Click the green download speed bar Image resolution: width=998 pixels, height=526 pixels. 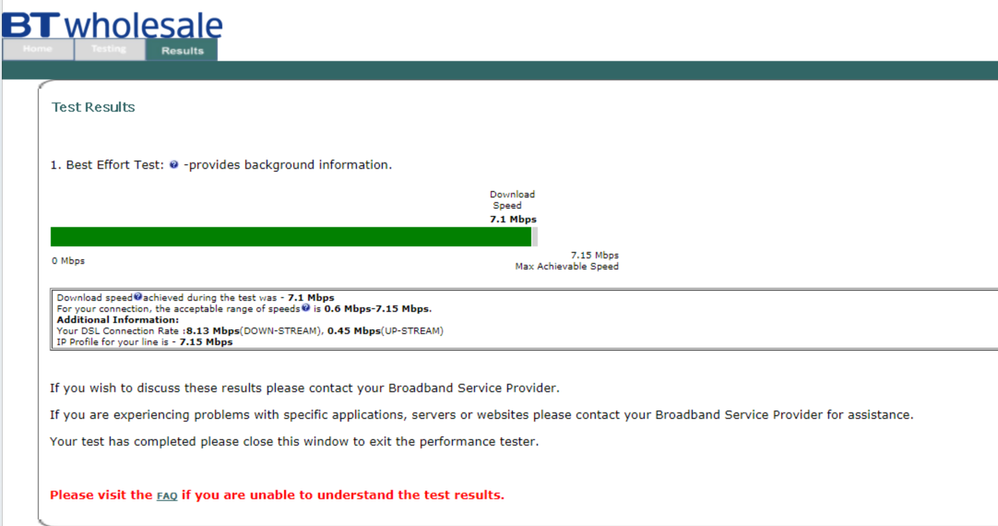[x=291, y=237]
